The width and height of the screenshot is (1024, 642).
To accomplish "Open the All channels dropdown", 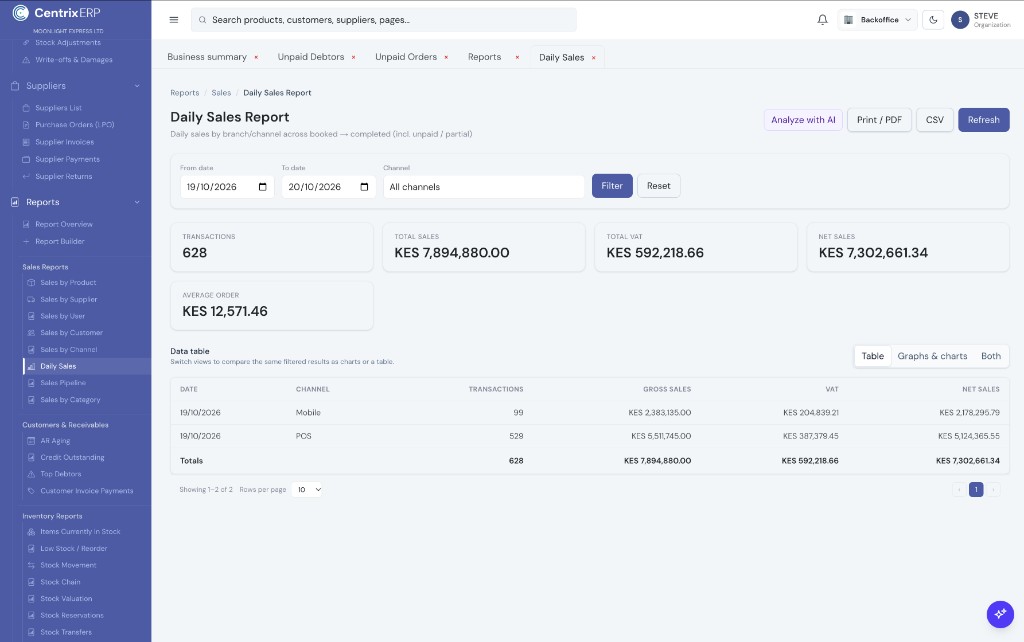I will 483,187.
